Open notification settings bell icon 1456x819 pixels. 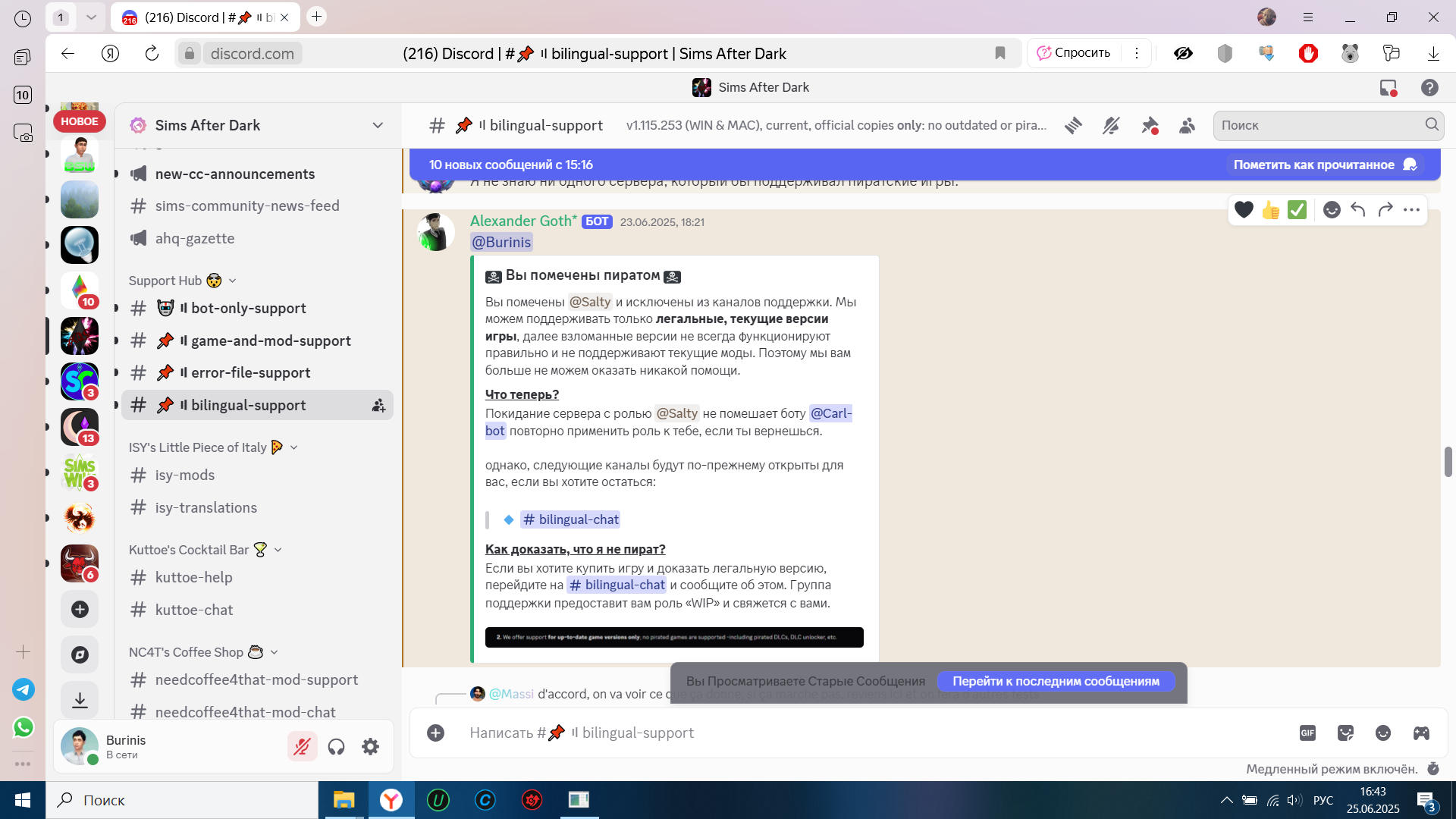1111,126
